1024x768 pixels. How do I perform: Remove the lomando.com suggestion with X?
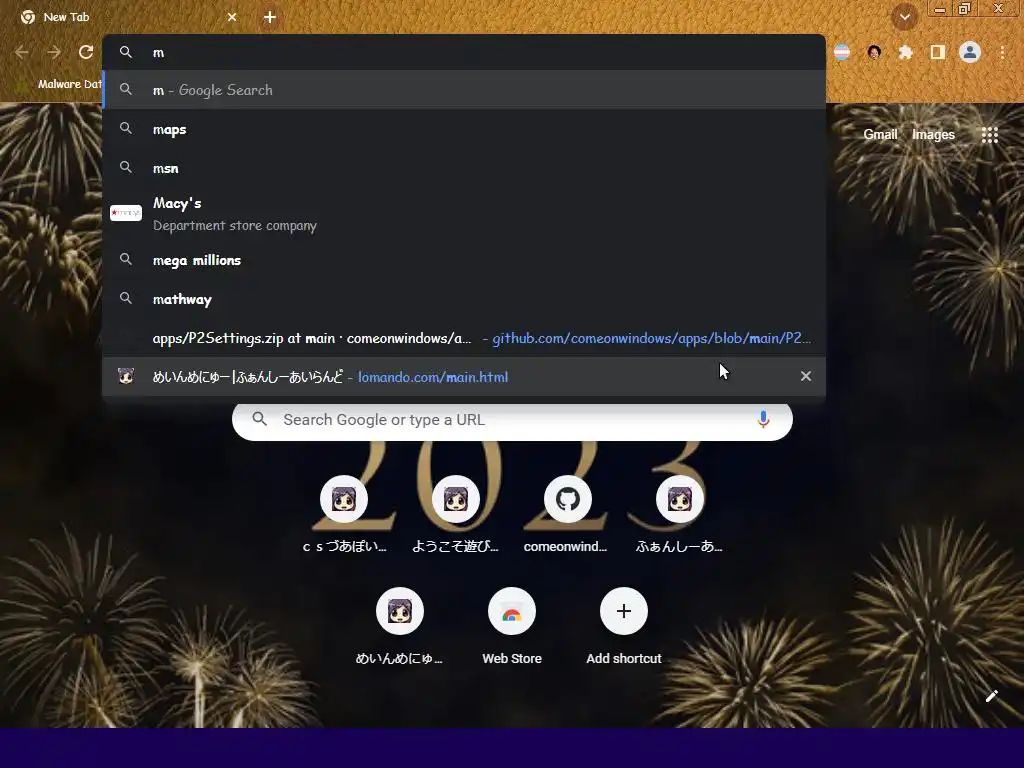pos(806,376)
